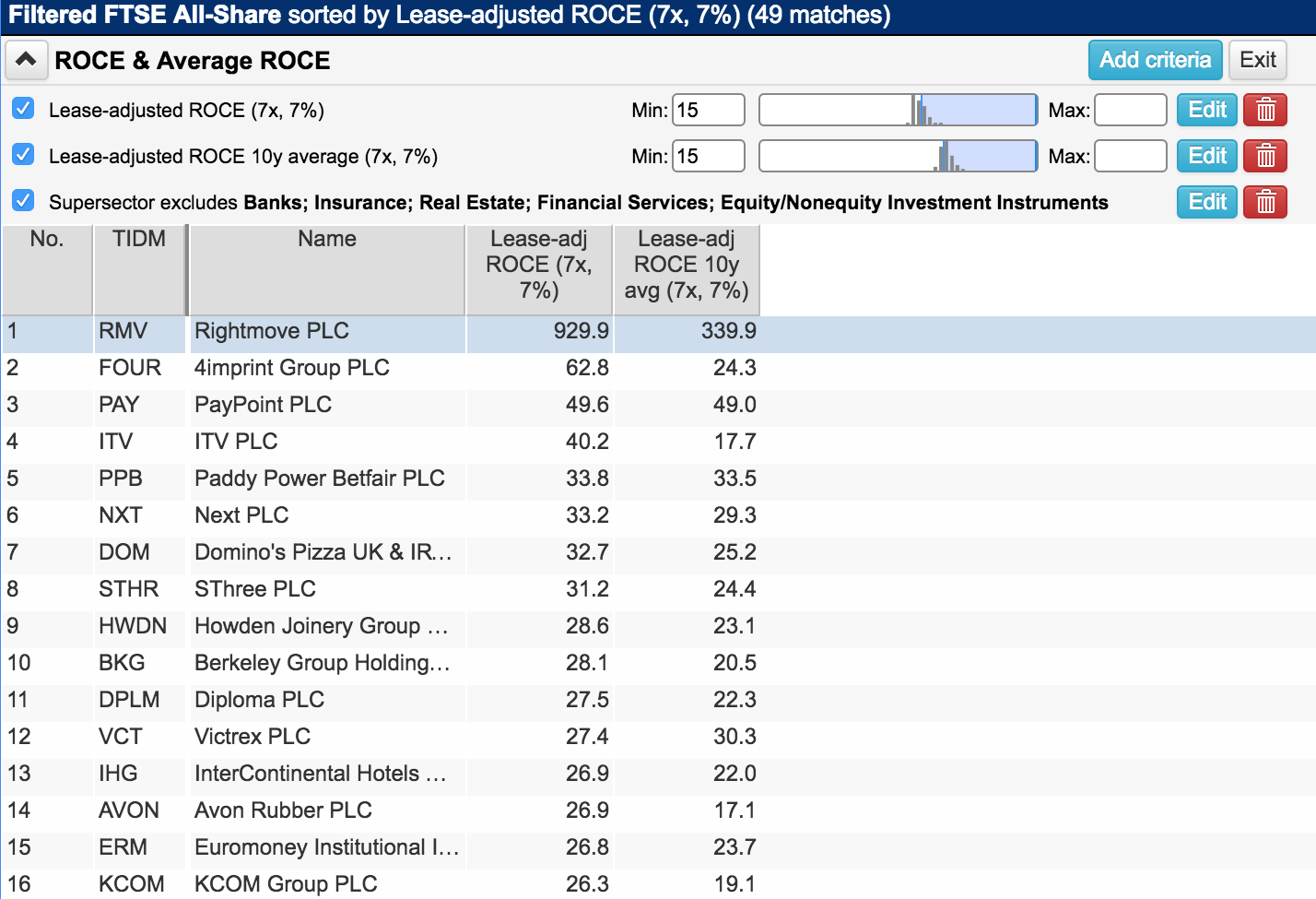Click the VCT ticker cell
Screen dimensions: 1316x899
[x=121, y=737]
